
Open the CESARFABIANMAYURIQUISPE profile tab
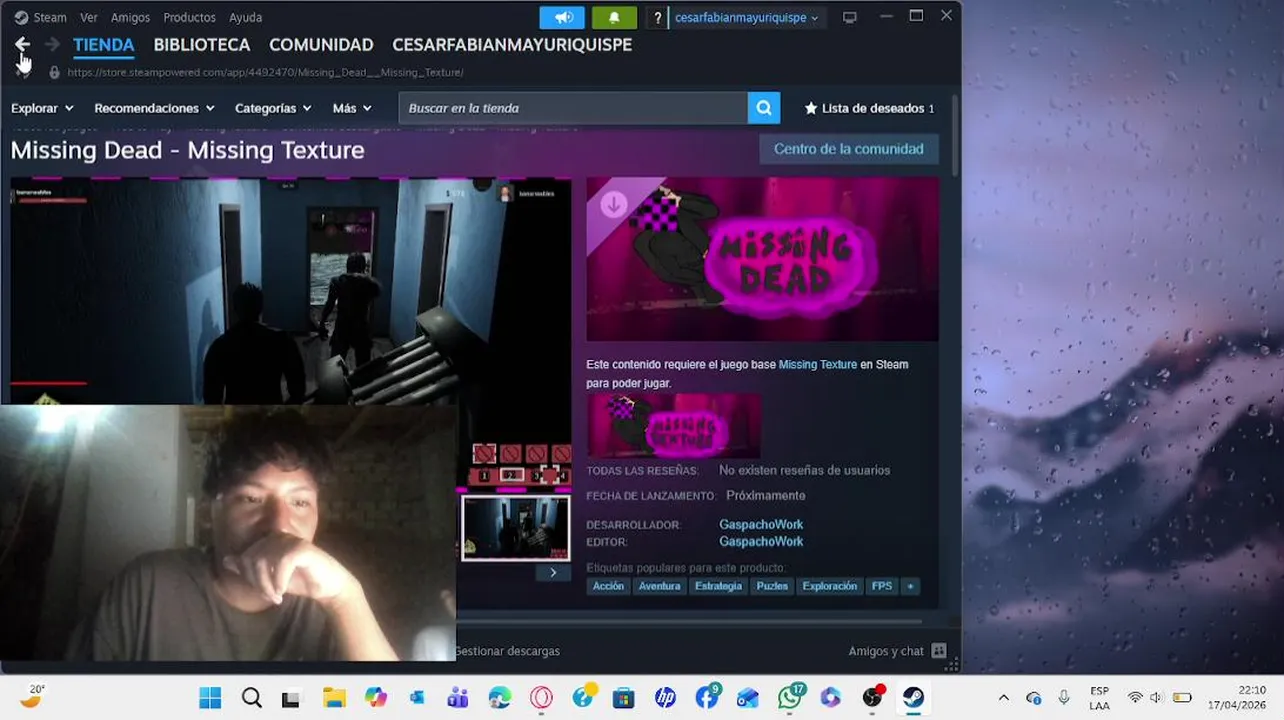tap(512, 45)
